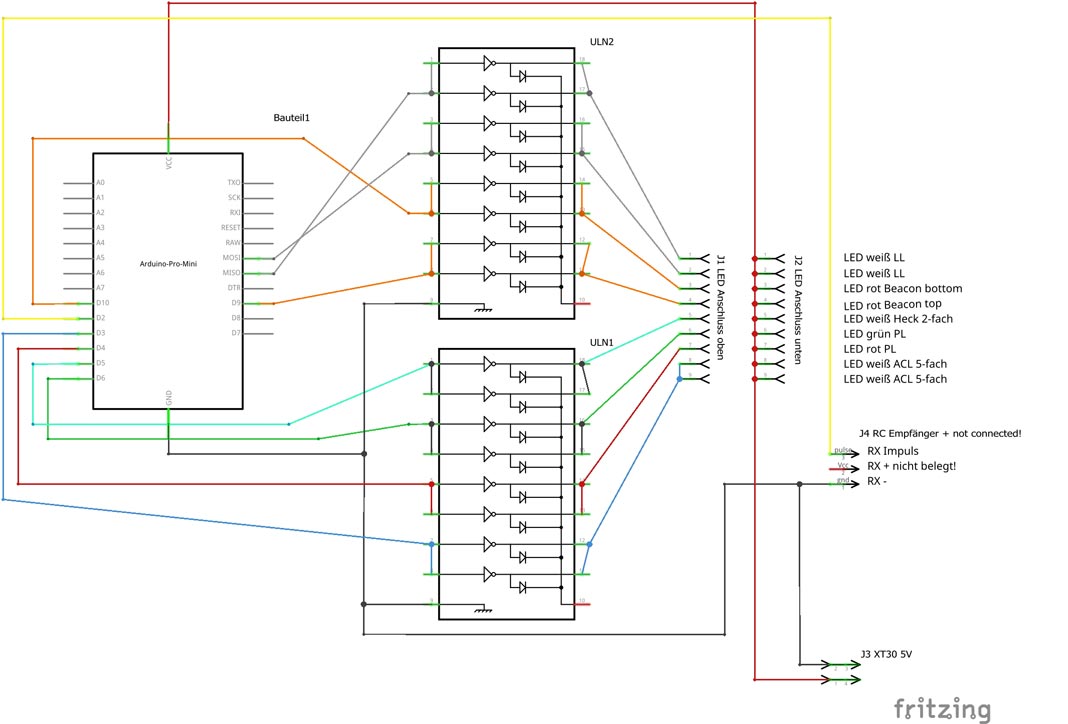Select the topmost inverter symbol in ULN1
Image resolution: width=1068 pixels, height=724 pixels.
[x=488, y=363]
